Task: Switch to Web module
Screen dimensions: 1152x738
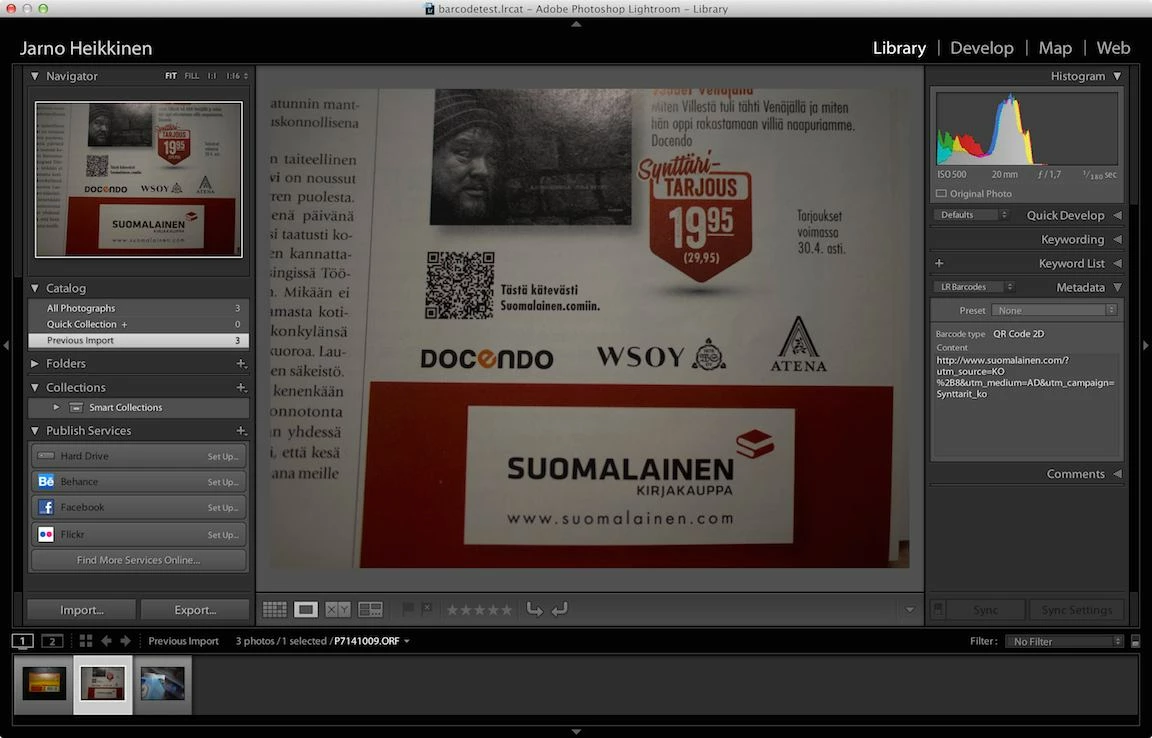Action: tap(1113, 48)
